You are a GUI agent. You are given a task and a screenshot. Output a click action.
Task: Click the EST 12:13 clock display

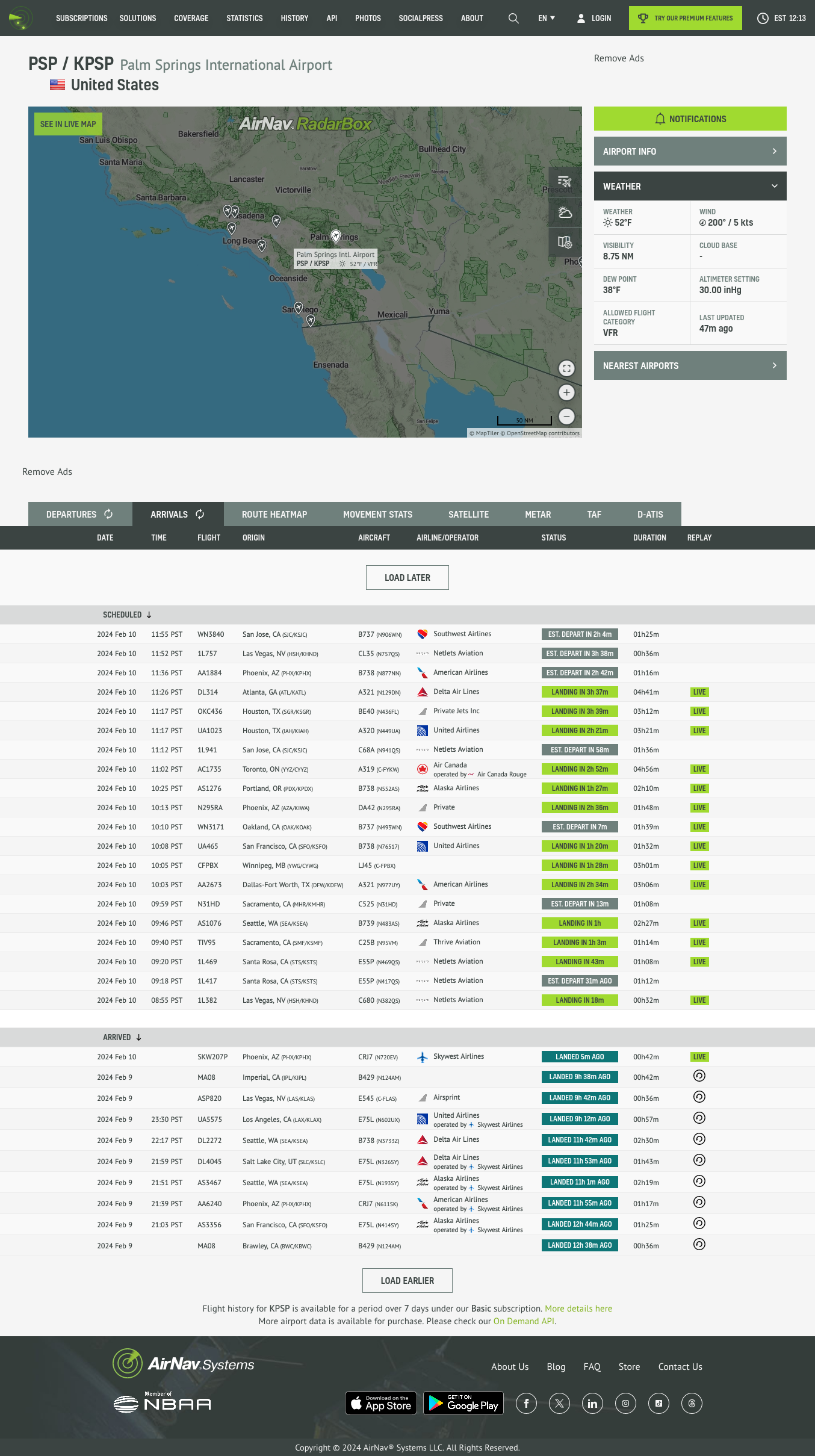pos(781,18)
